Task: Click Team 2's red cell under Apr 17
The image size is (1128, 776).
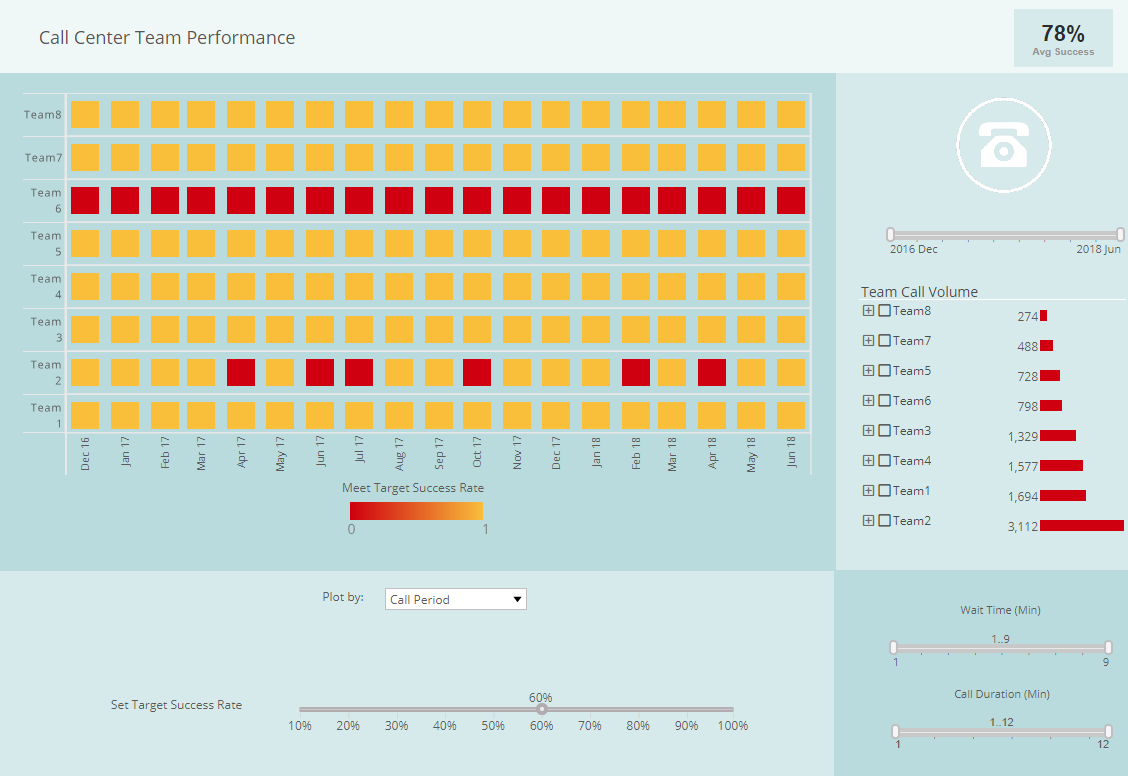Action: [241, 372]
